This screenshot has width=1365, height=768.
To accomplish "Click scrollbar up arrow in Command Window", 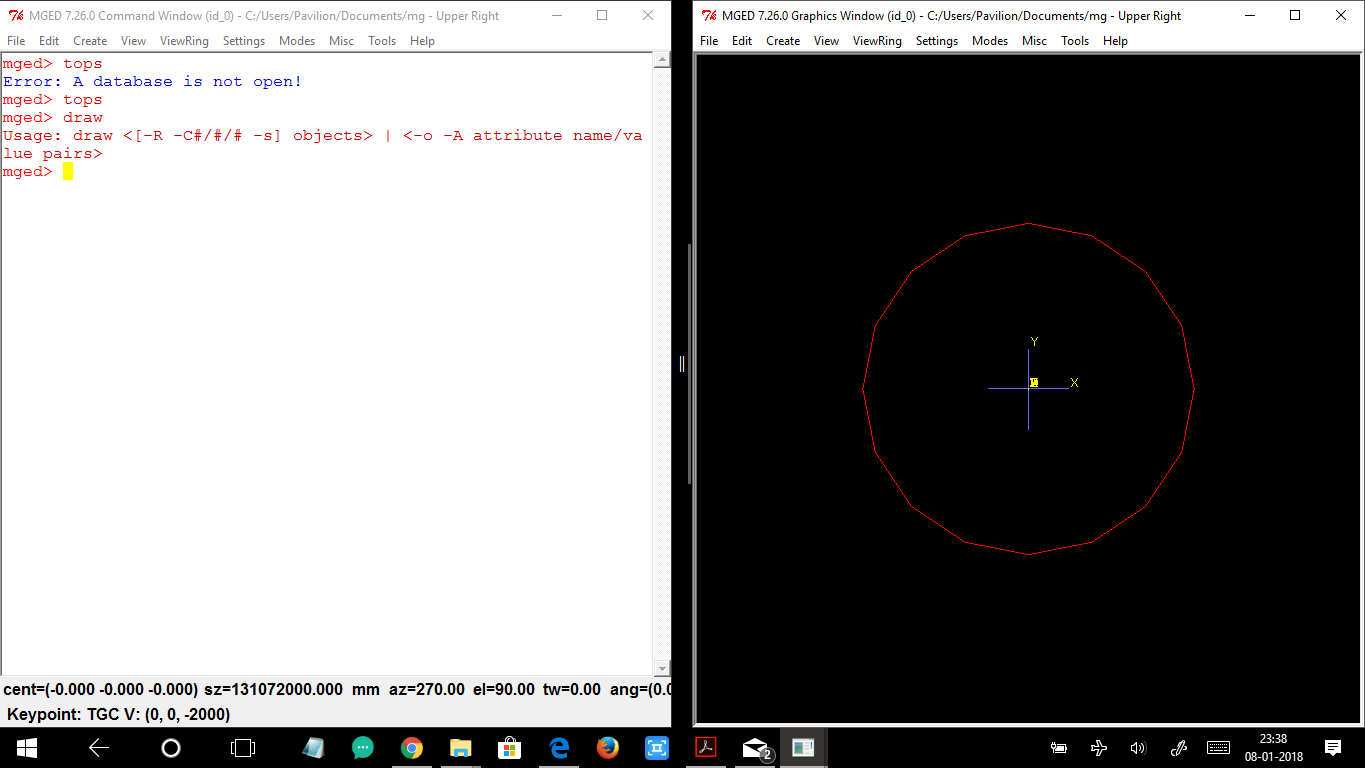I will coord(661,60).
